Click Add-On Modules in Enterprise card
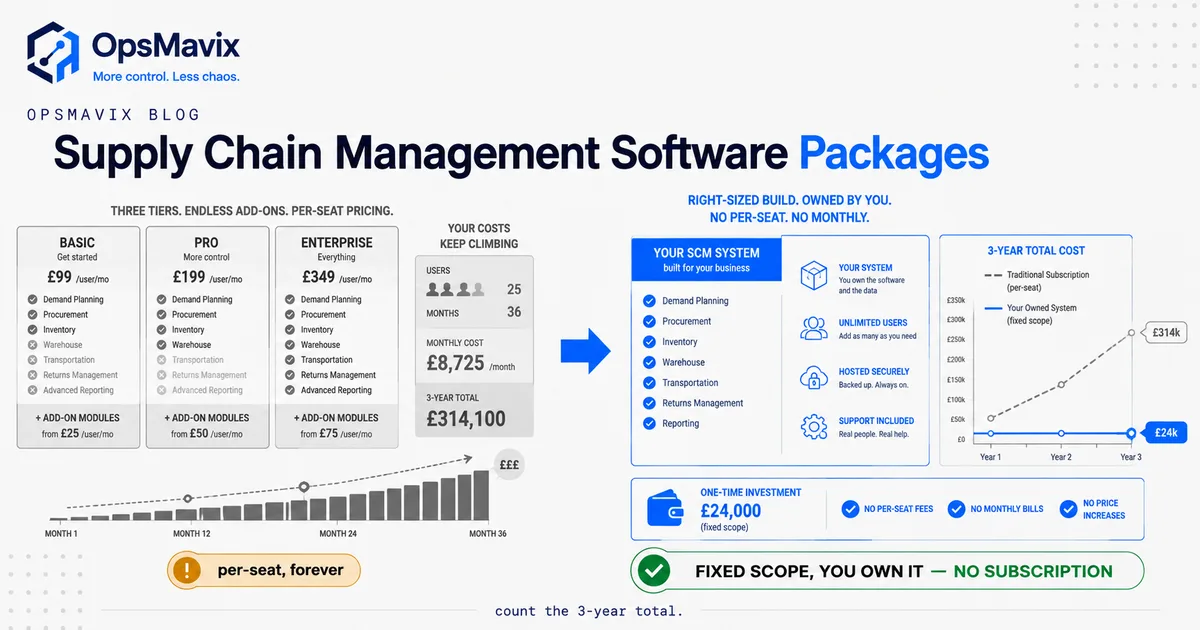The width and height of the screenshot is (1200, 630). pyautogui.click(x=336, y=418)
